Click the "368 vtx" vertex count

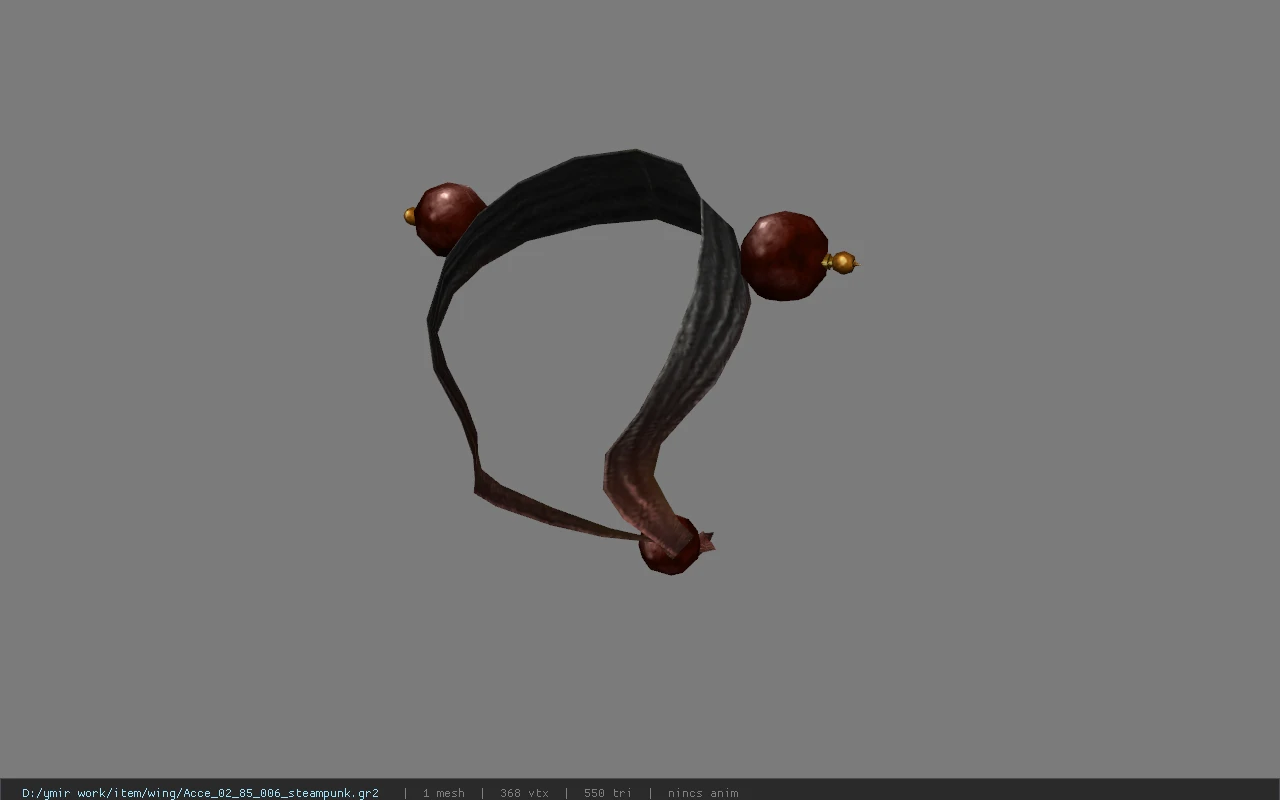[x=524, y=793]
